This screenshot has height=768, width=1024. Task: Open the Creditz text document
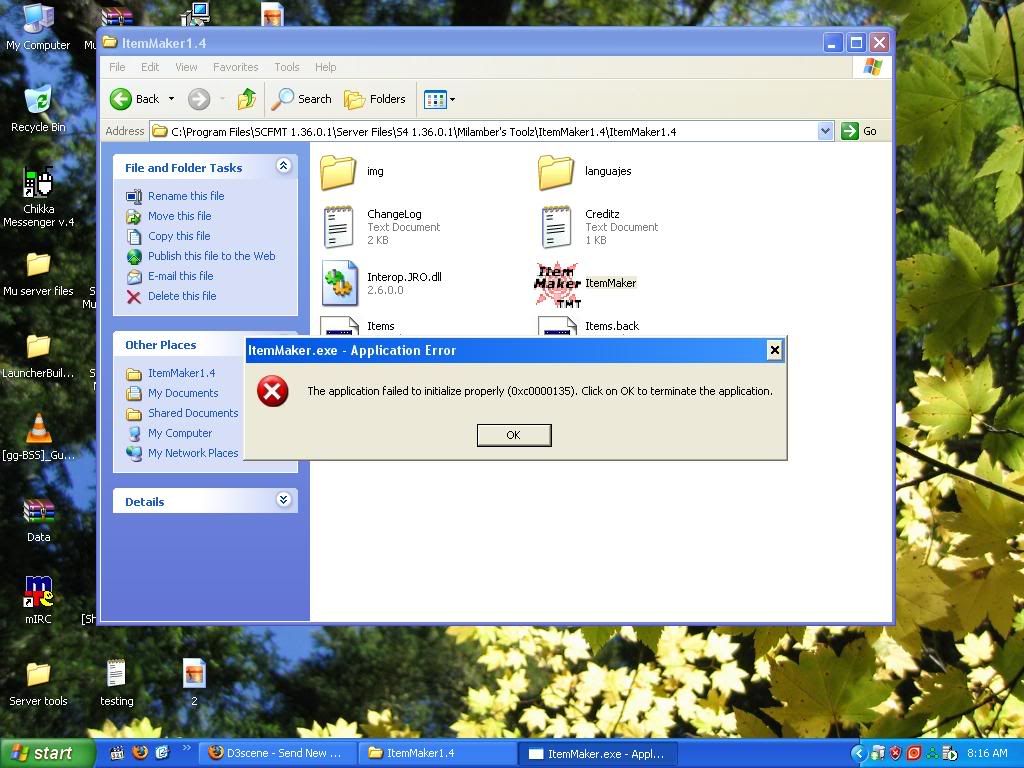tap(556, 227)
